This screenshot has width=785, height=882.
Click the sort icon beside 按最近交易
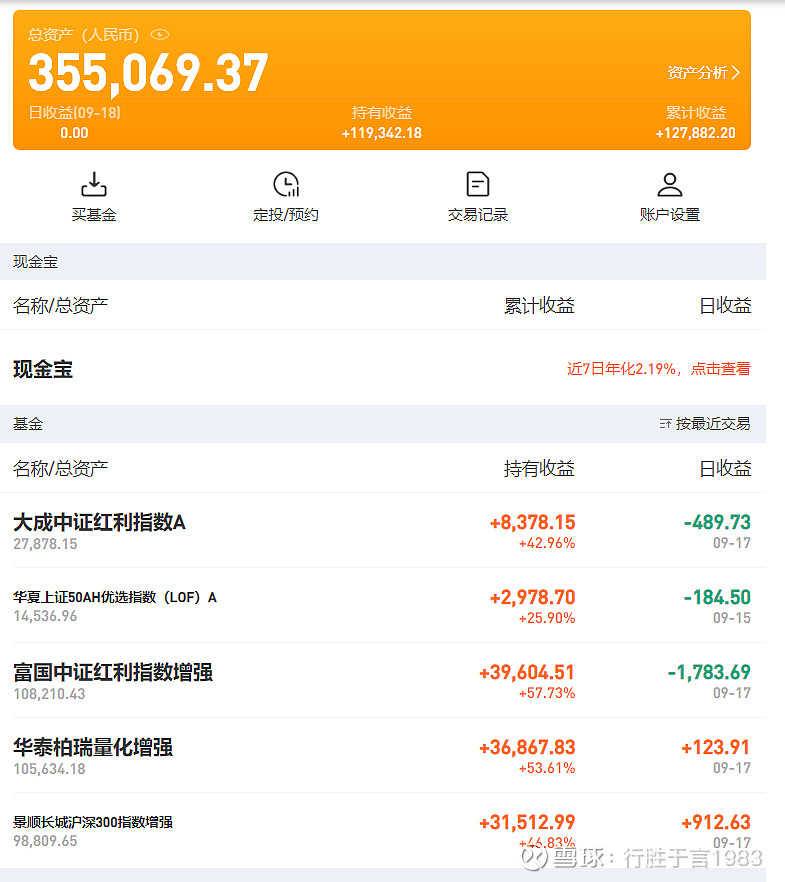coord(665,424)
